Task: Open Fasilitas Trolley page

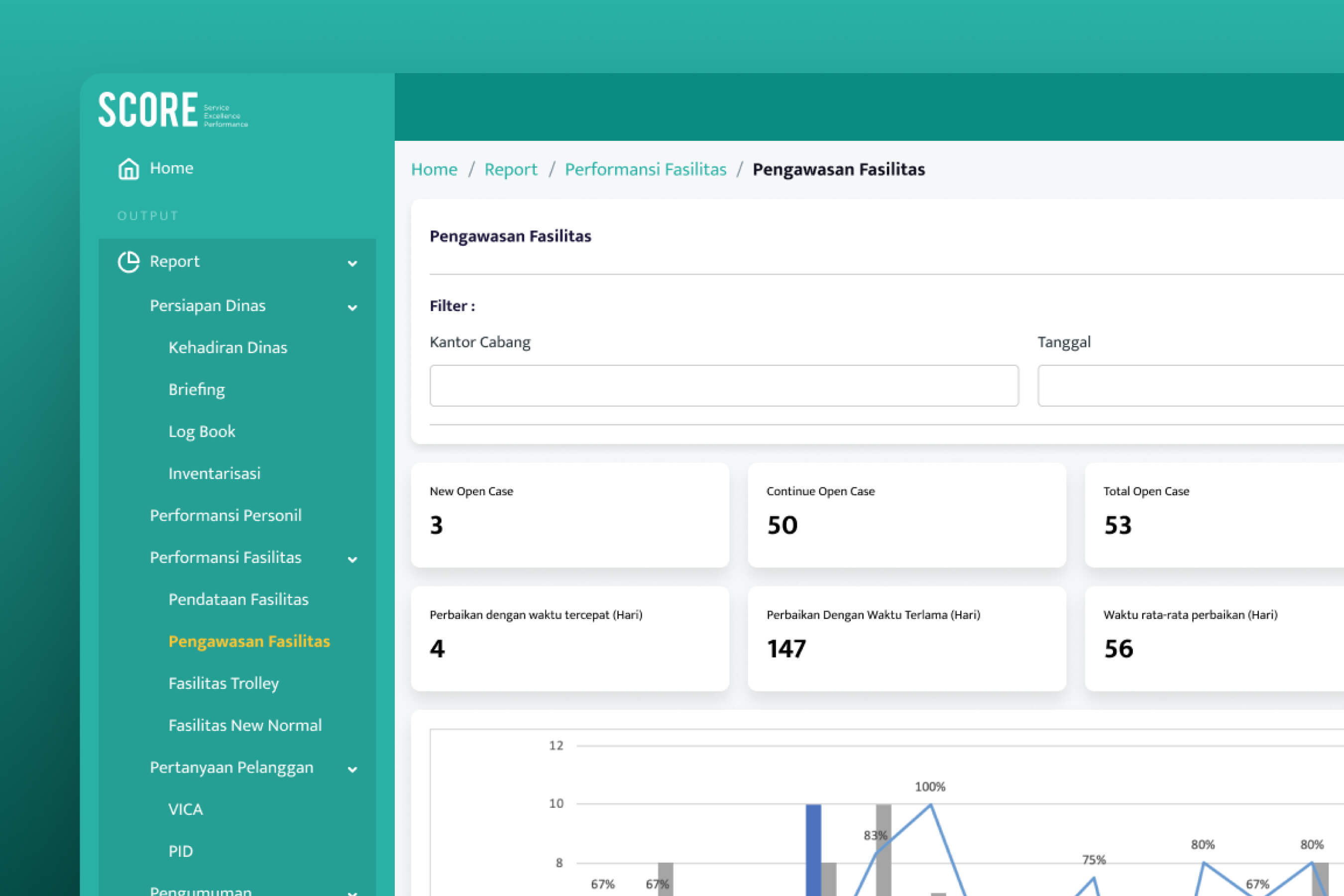Action: 224,683
